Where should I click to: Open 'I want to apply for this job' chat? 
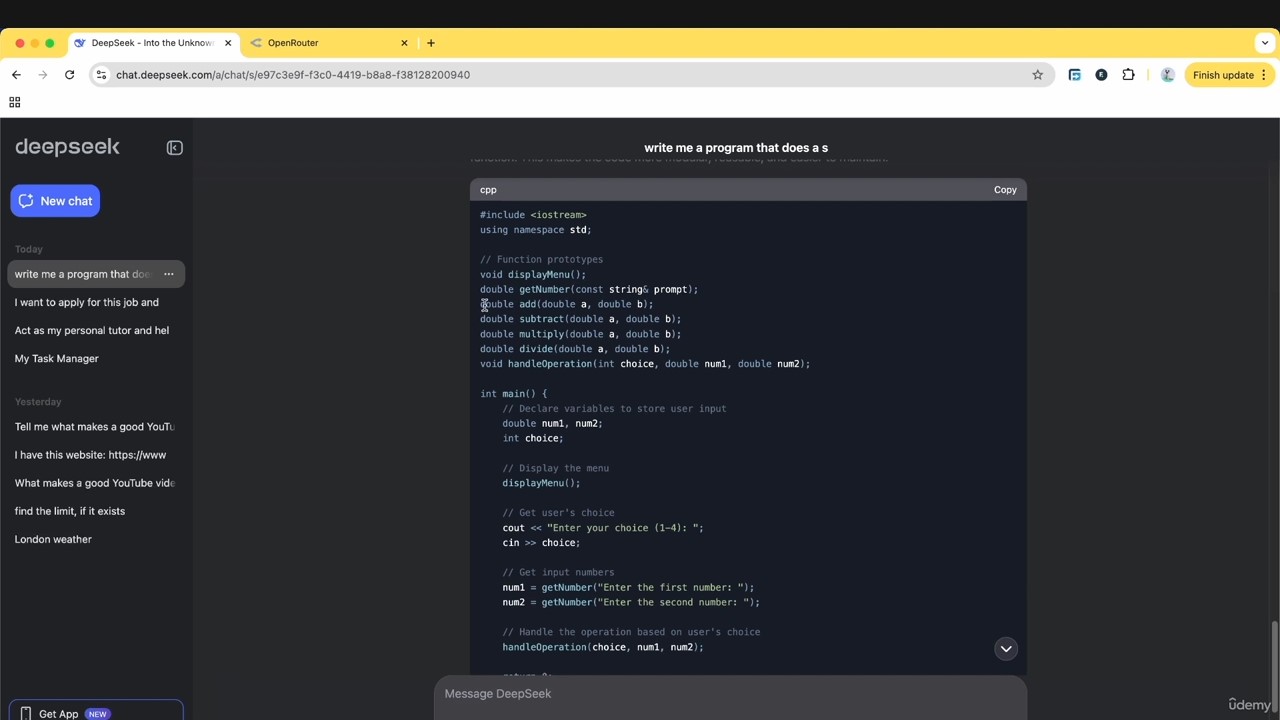(87, 302)
